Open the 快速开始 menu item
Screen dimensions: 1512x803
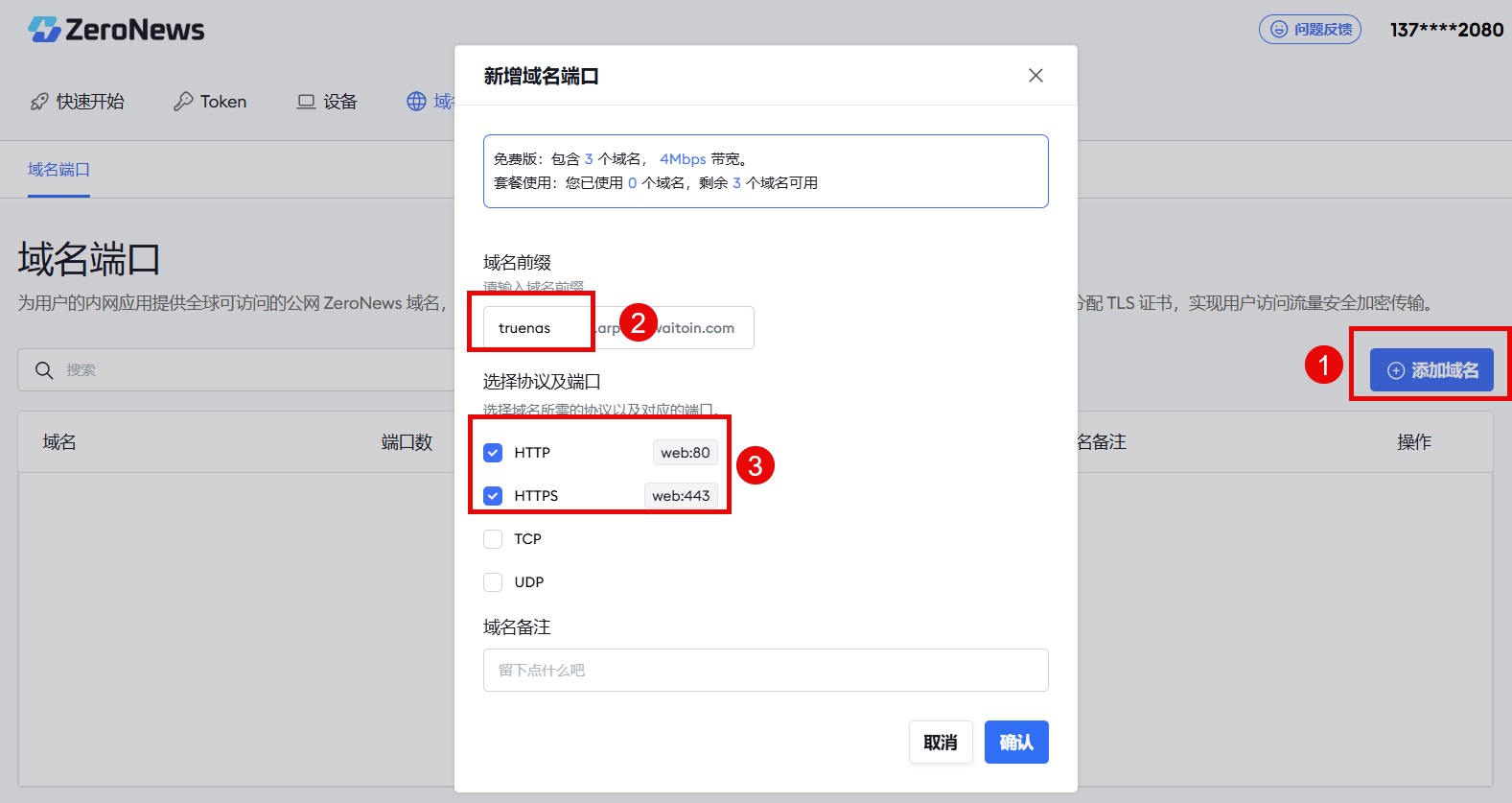(77, 102)
